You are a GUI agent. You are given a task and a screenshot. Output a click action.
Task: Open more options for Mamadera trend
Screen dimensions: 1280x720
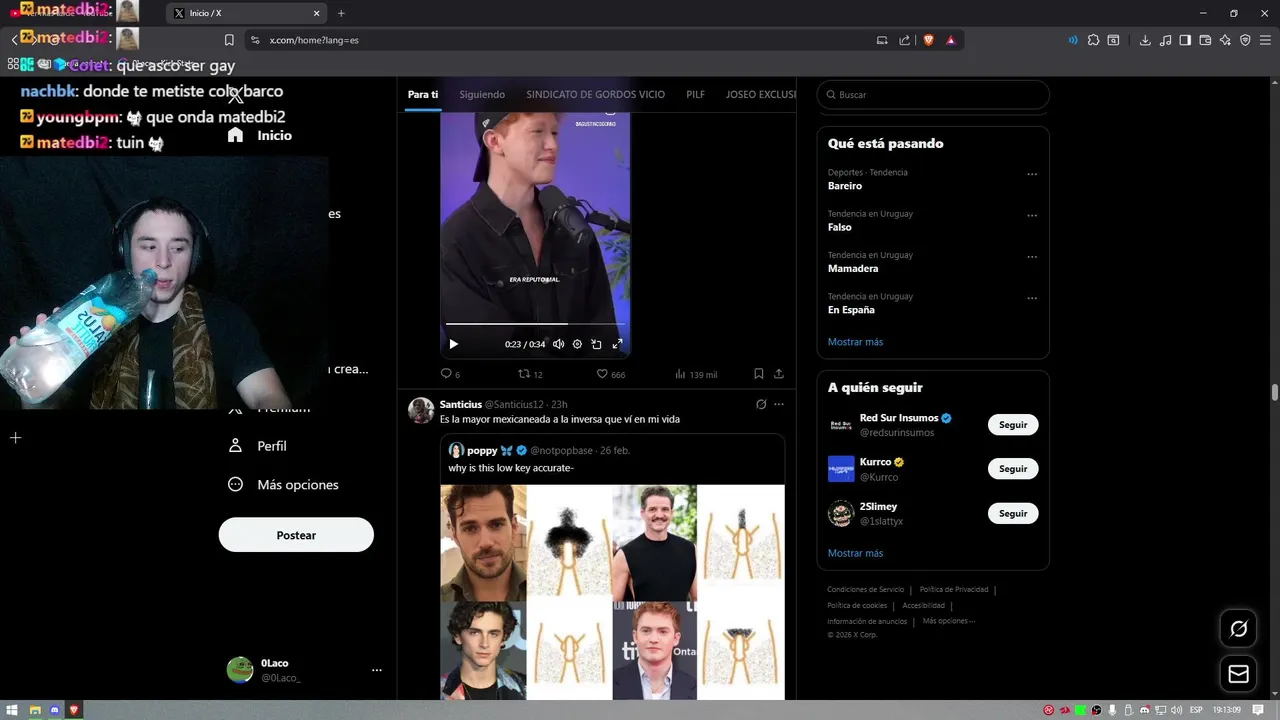(1032, 257)
